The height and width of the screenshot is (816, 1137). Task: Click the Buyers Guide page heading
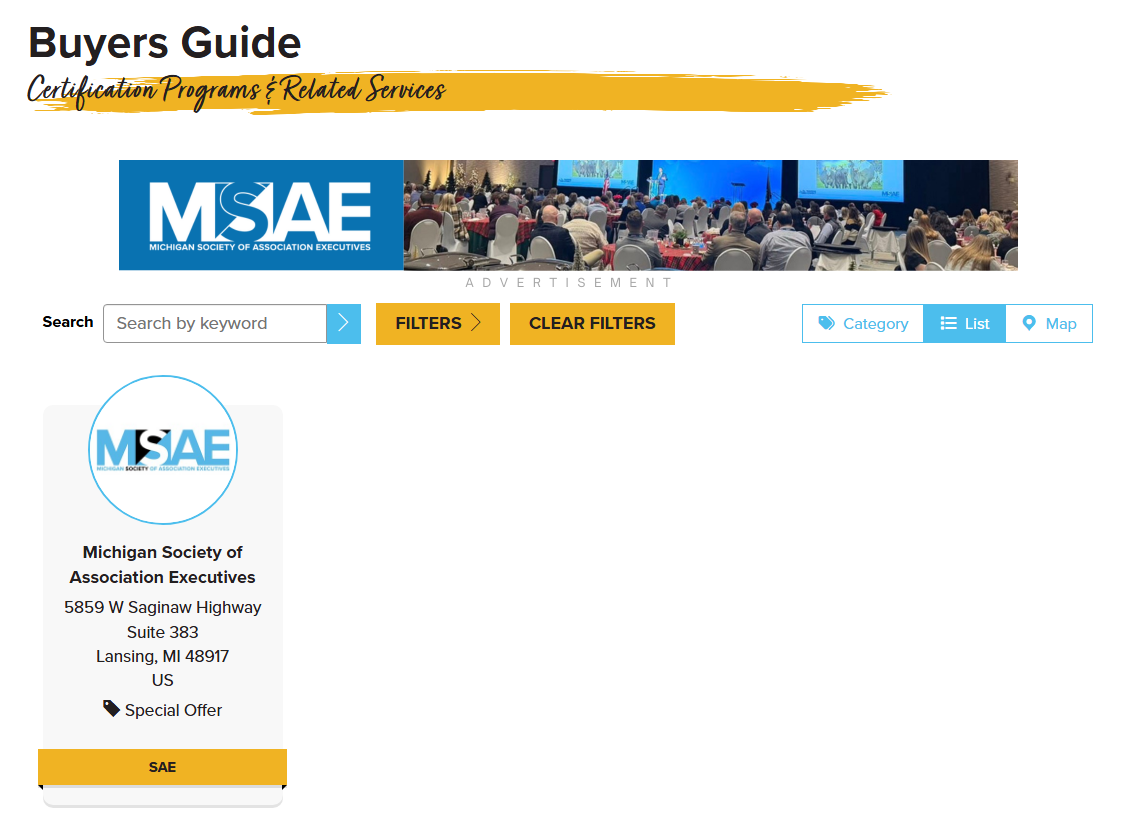(165, 43)
